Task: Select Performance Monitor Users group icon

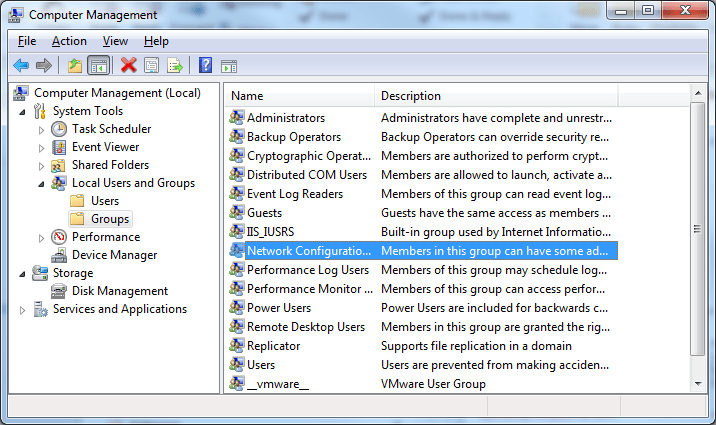Action: (237, 289)
